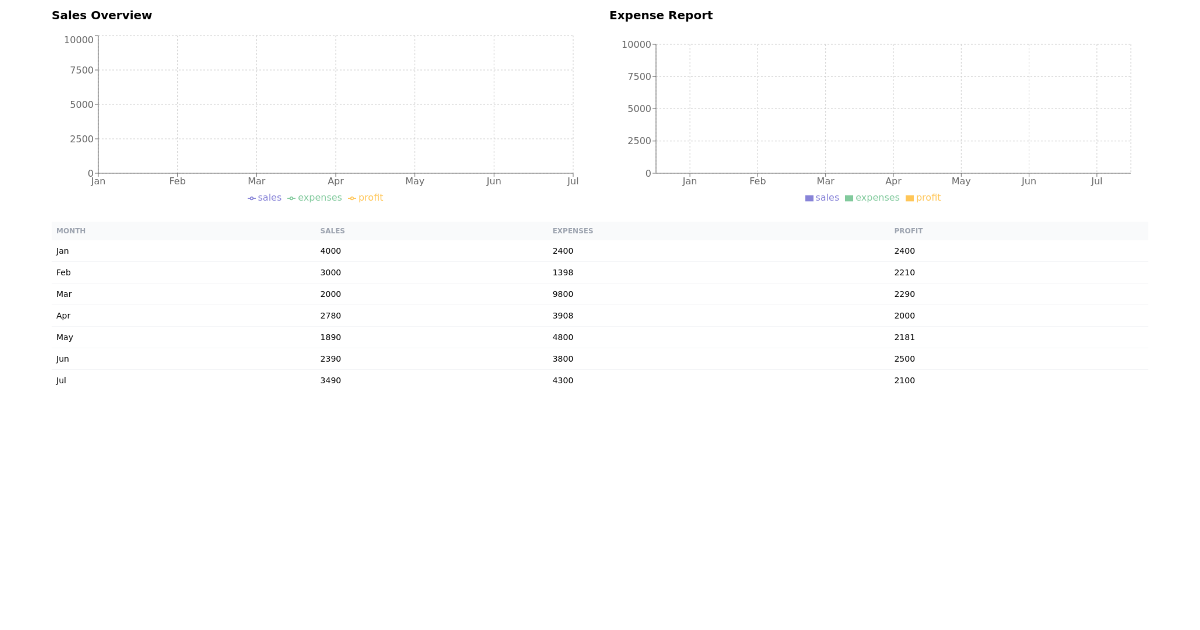Sort the table by the MONTH column
Screen dimensions: 1200x630
69,230
